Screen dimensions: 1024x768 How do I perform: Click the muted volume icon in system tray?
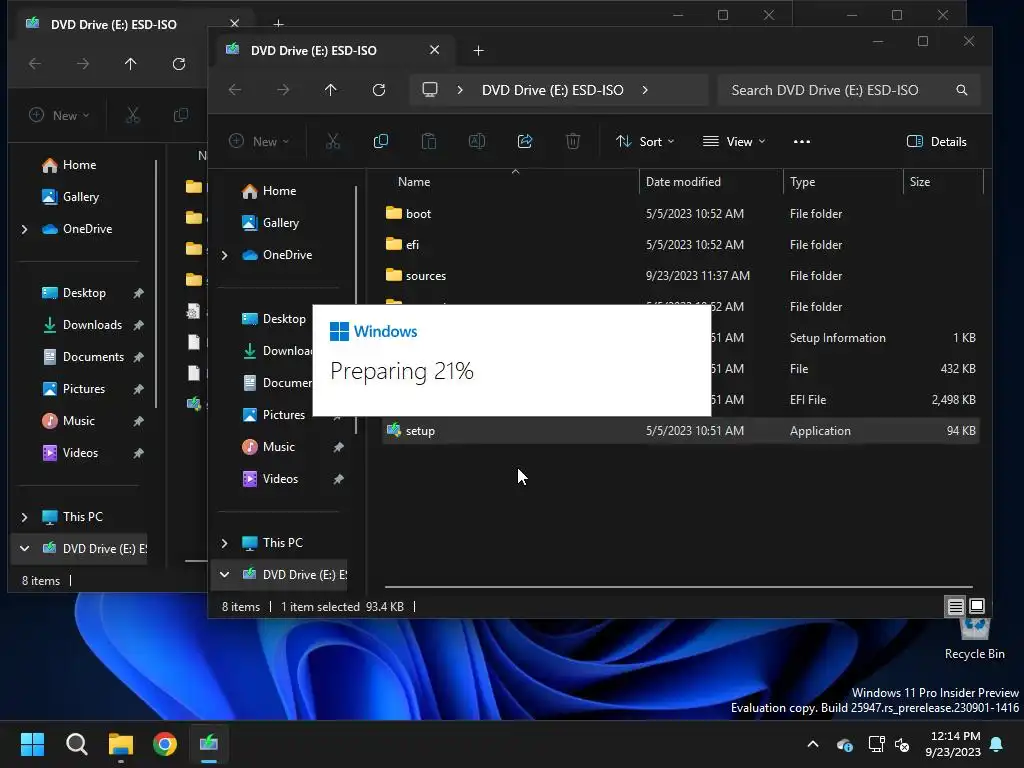pyautogui.click(x=903, y=744)
